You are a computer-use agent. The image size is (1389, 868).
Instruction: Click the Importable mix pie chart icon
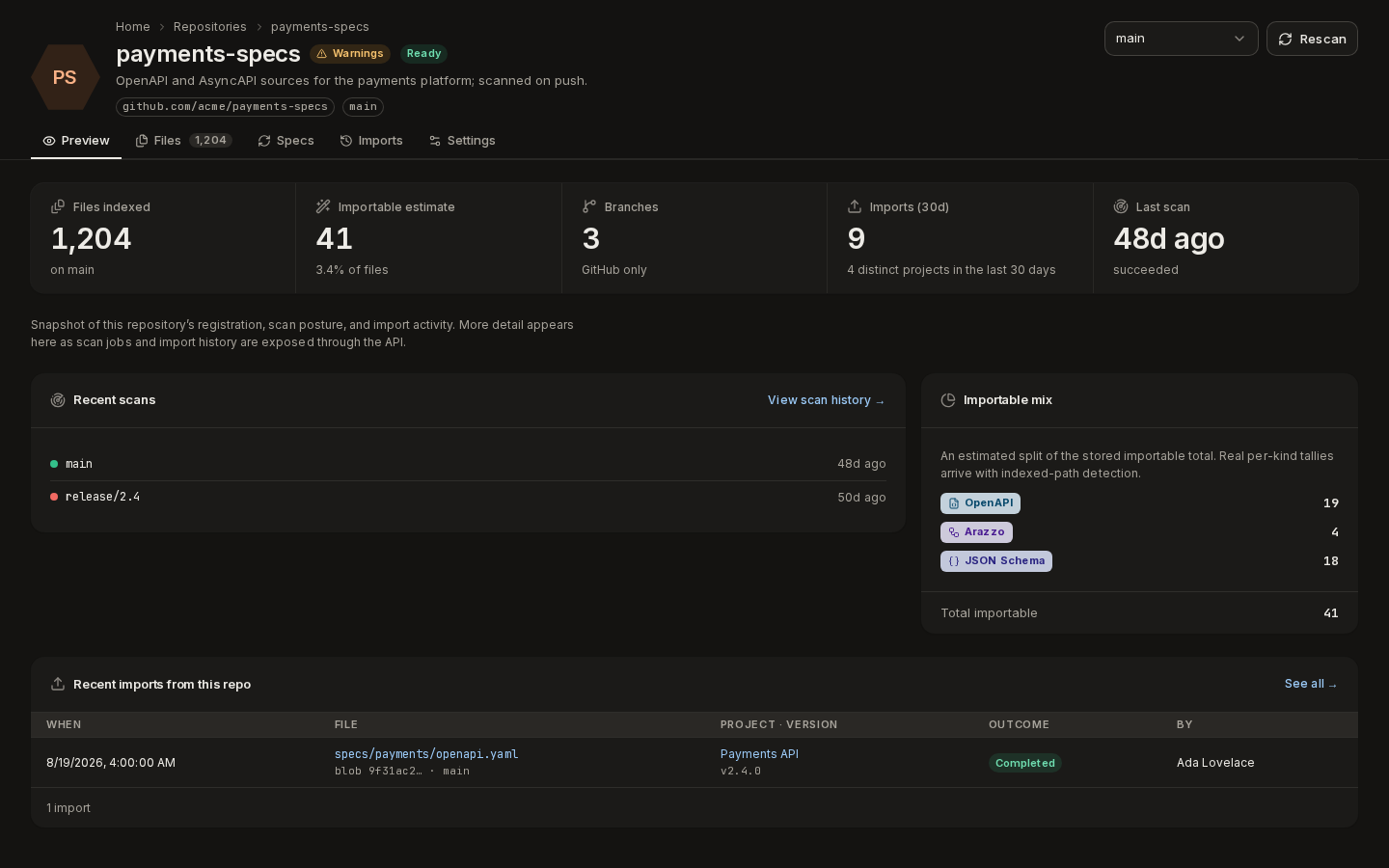948,400
